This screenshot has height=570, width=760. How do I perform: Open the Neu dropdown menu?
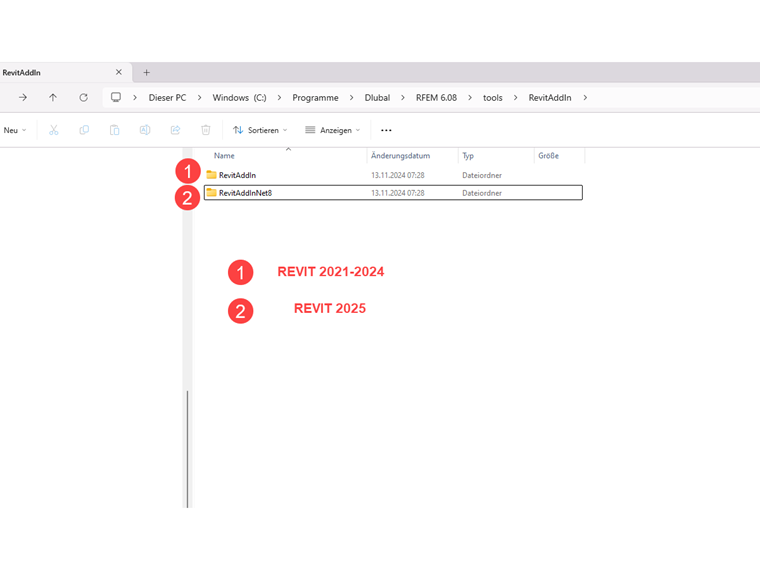coord(15,130)
